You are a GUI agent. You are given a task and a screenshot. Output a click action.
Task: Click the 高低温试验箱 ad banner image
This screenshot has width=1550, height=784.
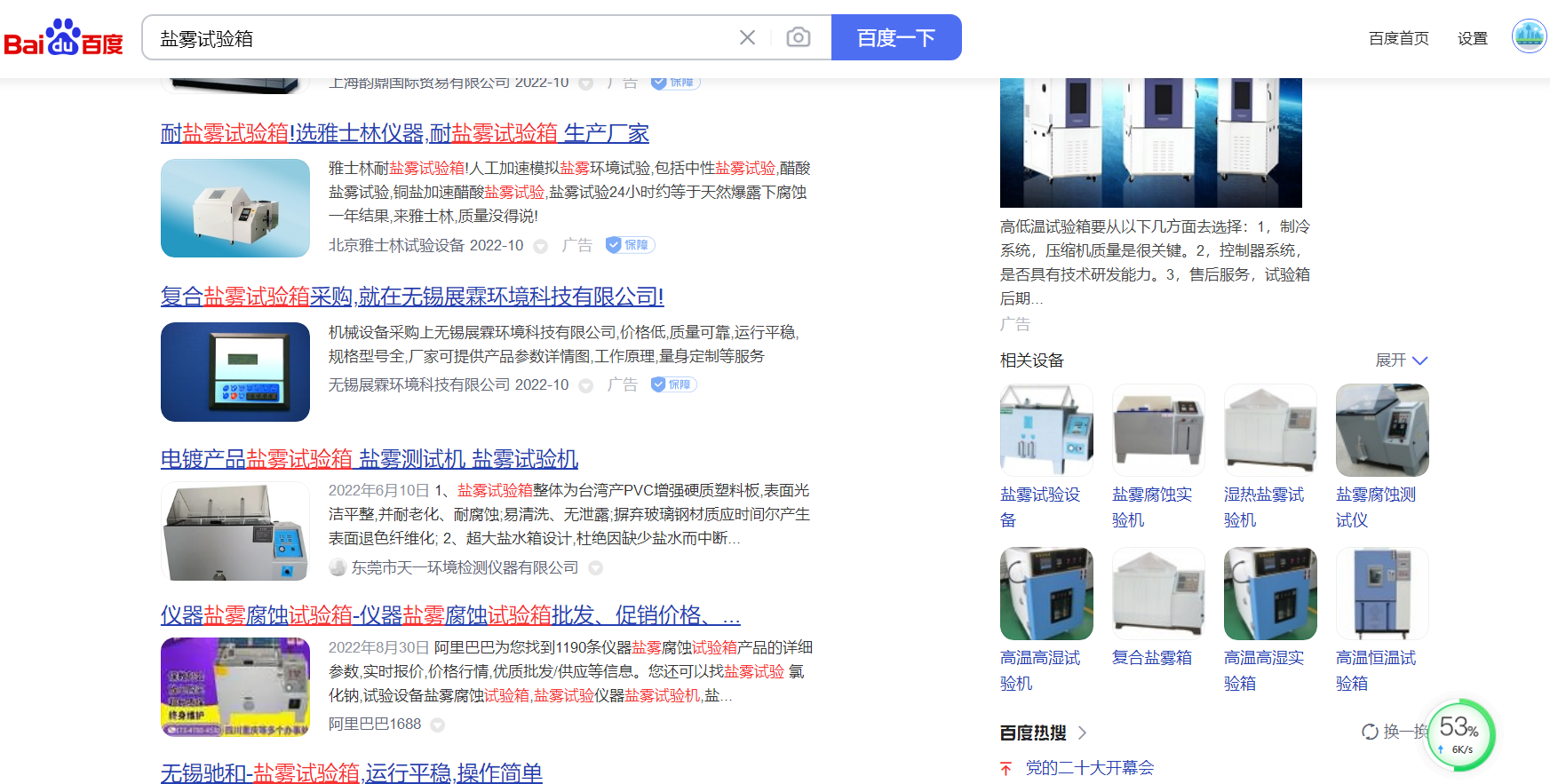pos(1151,142)
